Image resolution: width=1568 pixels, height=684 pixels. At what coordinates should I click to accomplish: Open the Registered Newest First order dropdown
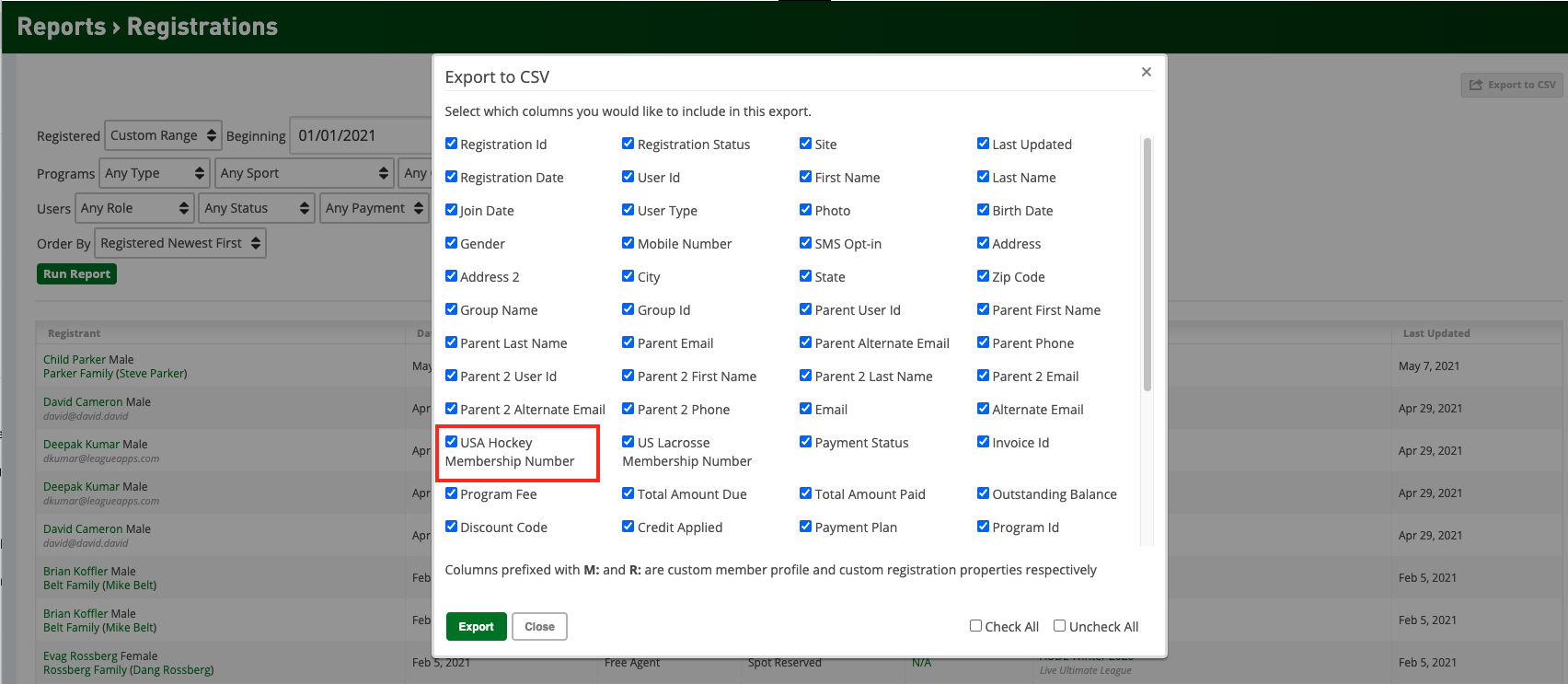(180, 243)
